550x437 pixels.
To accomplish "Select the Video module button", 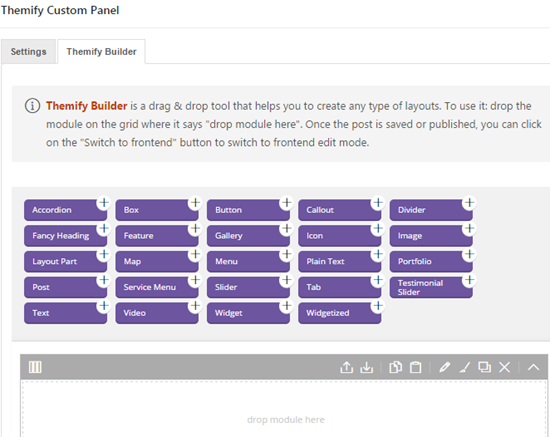I will click(157, 313).
